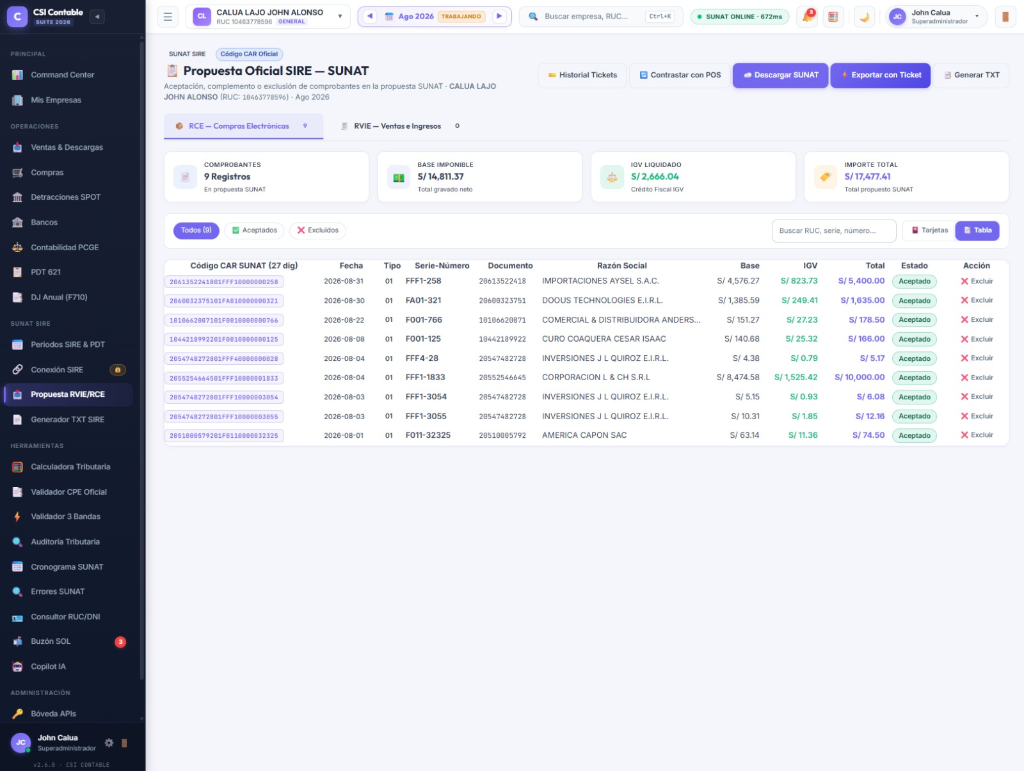Advance to next period with right arrow
The image size is (1024, 771).
(500, 16)
